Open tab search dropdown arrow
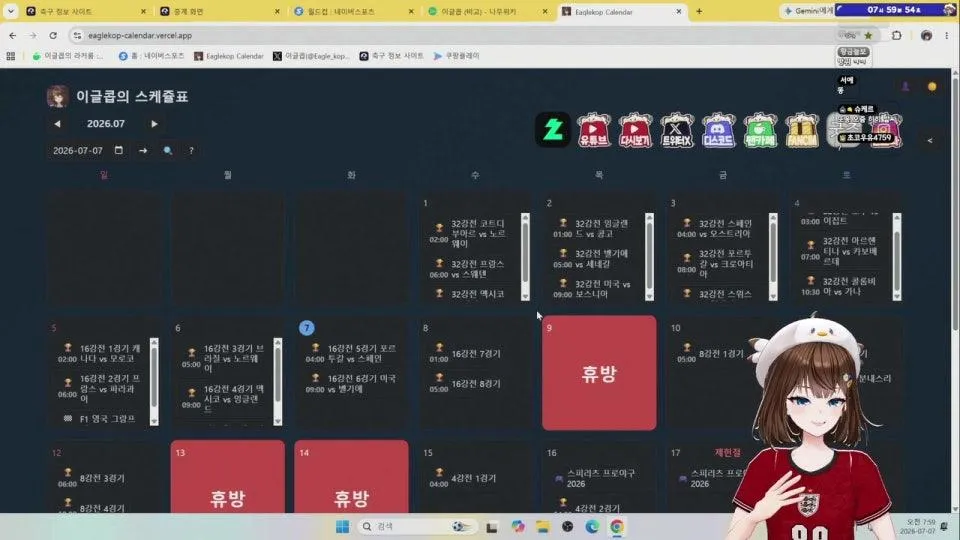 (10, 11)
